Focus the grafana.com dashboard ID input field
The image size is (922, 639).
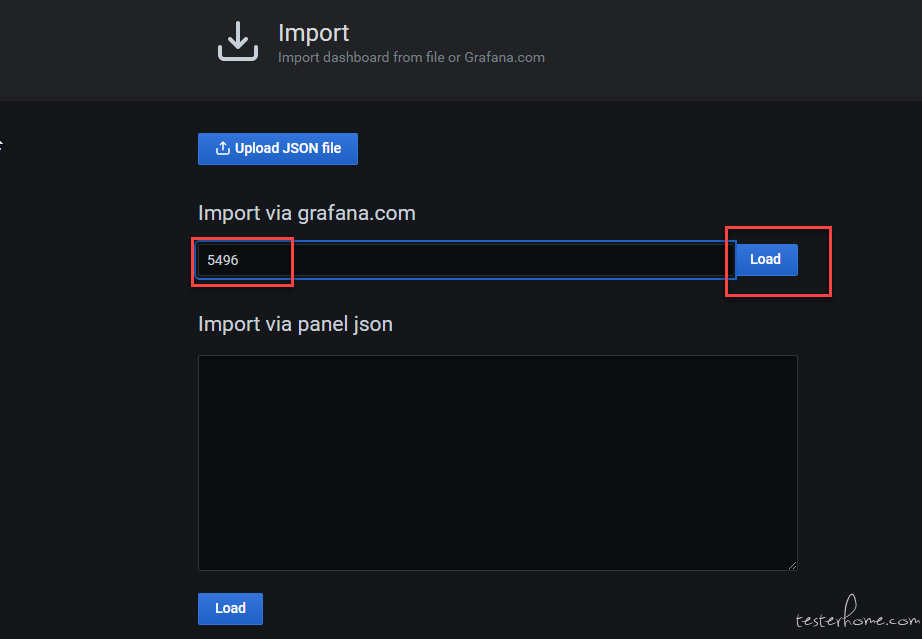(x=466, y=260)
